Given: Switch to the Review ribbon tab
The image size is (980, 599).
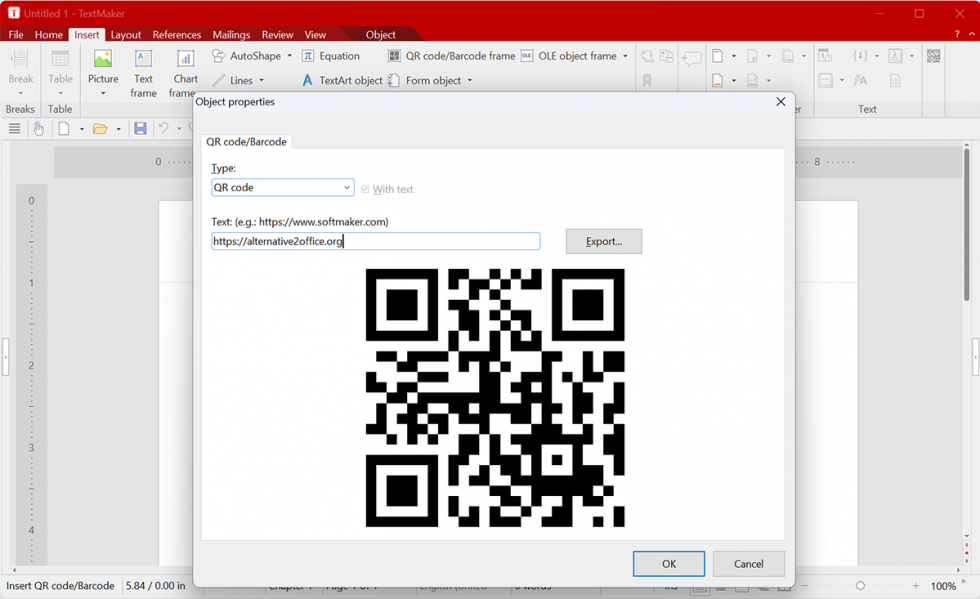Looking at the screenshot, I should coord(277,33).
